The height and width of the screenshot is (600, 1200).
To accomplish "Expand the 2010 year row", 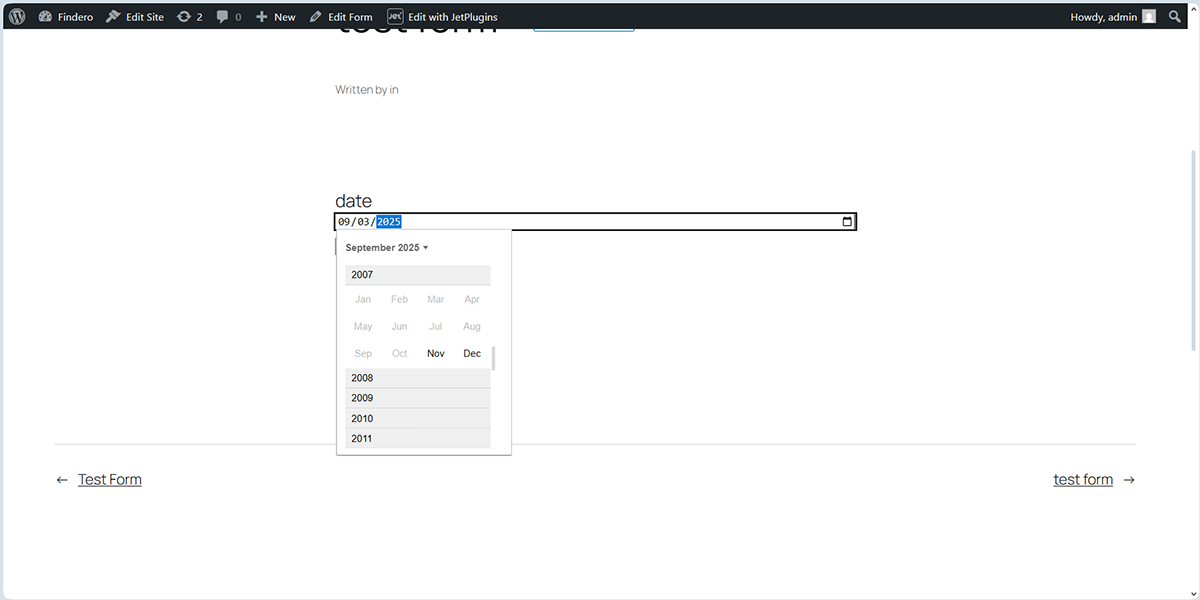I will tap(418, 419).
